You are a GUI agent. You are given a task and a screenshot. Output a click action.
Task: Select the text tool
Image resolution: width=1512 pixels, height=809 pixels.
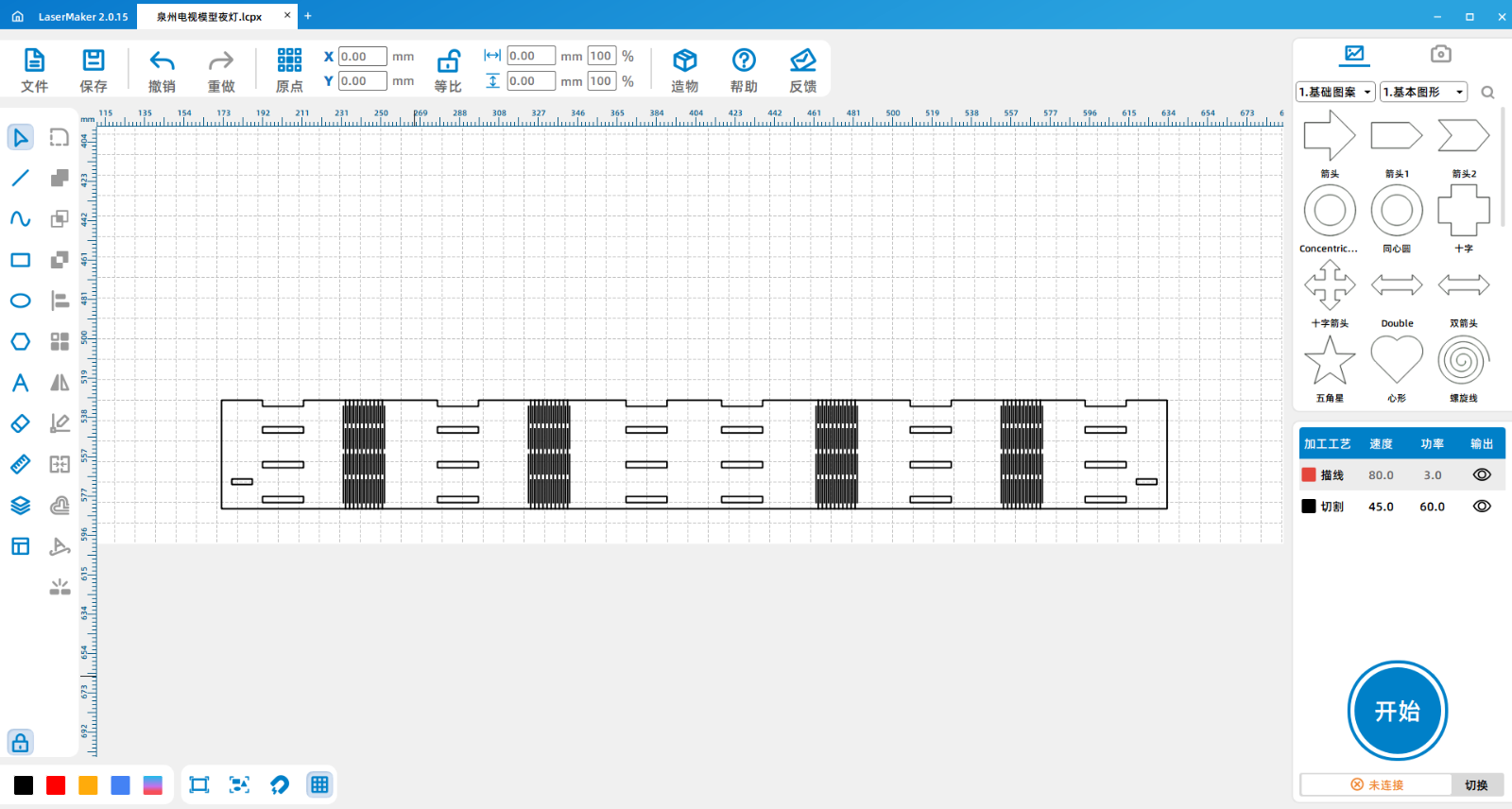(20, 383)
